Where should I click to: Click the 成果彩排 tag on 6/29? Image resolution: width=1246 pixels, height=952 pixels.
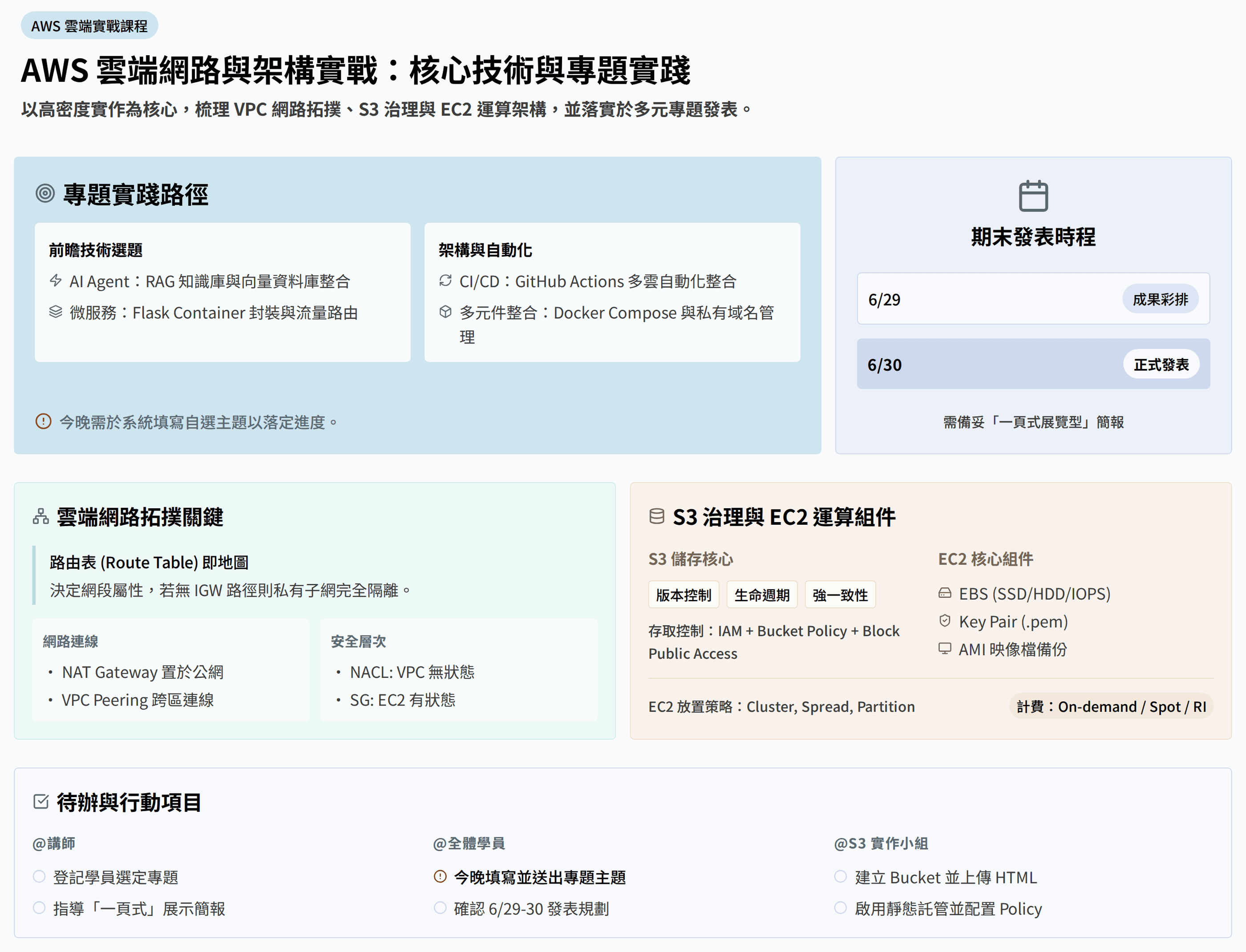point(1160,299)
